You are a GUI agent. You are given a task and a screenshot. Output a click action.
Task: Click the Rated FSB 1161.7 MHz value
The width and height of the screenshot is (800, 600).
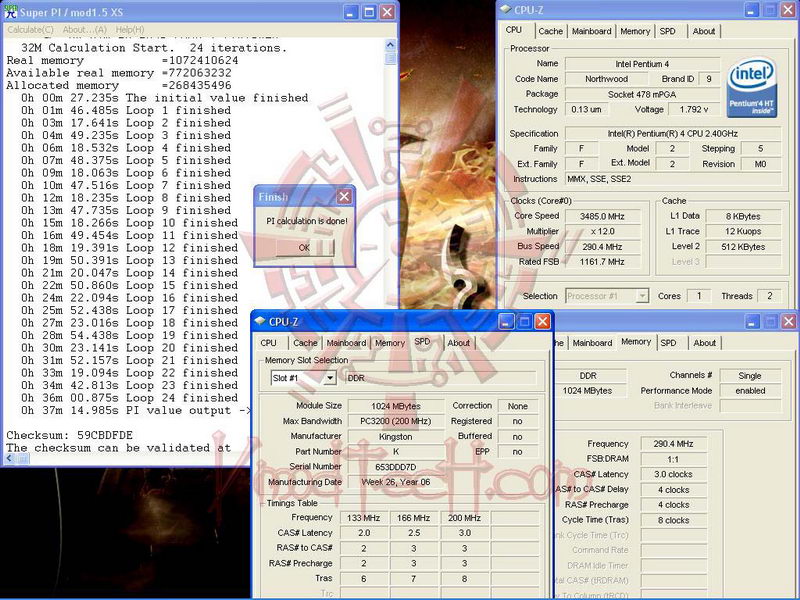coord(602,262)
